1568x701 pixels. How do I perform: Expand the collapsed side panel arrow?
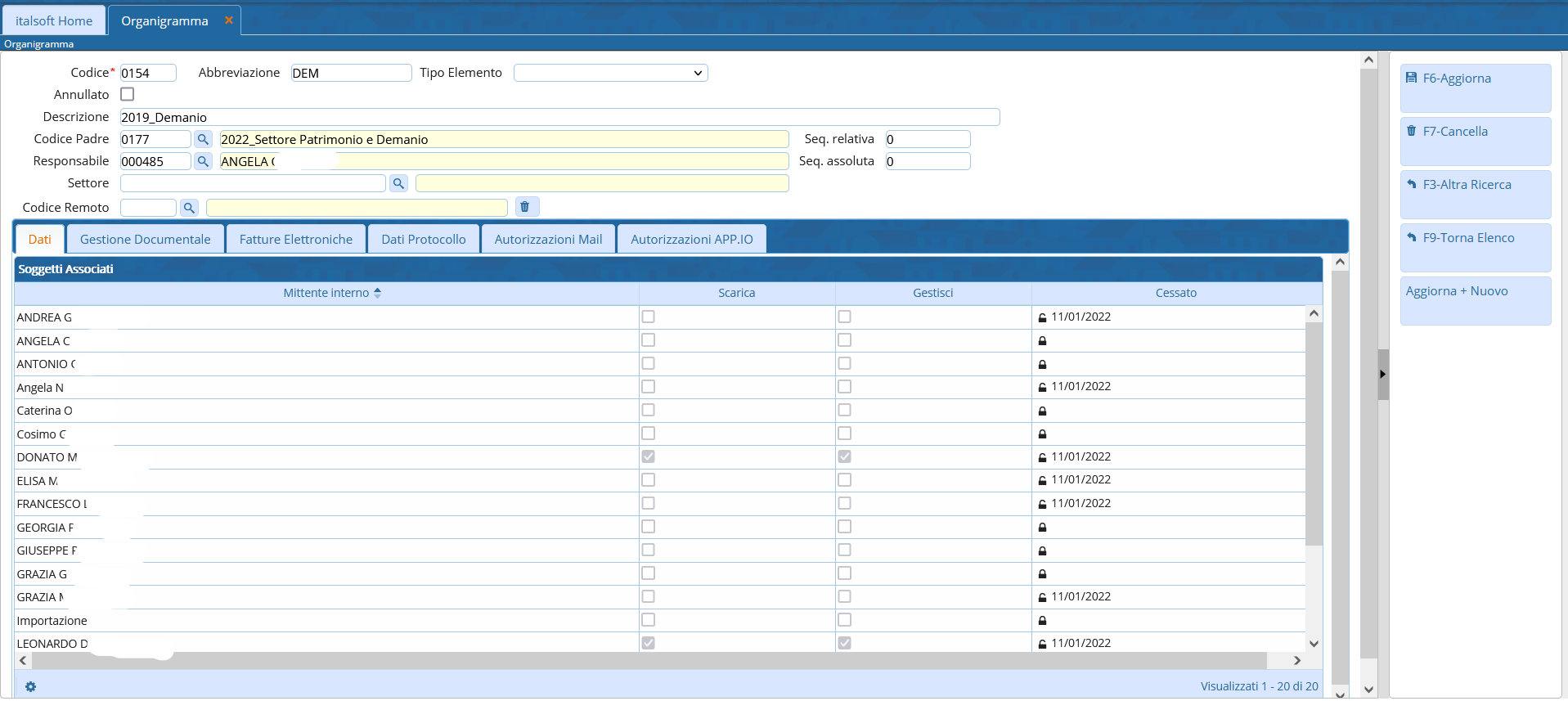[x=1382, y=375]
